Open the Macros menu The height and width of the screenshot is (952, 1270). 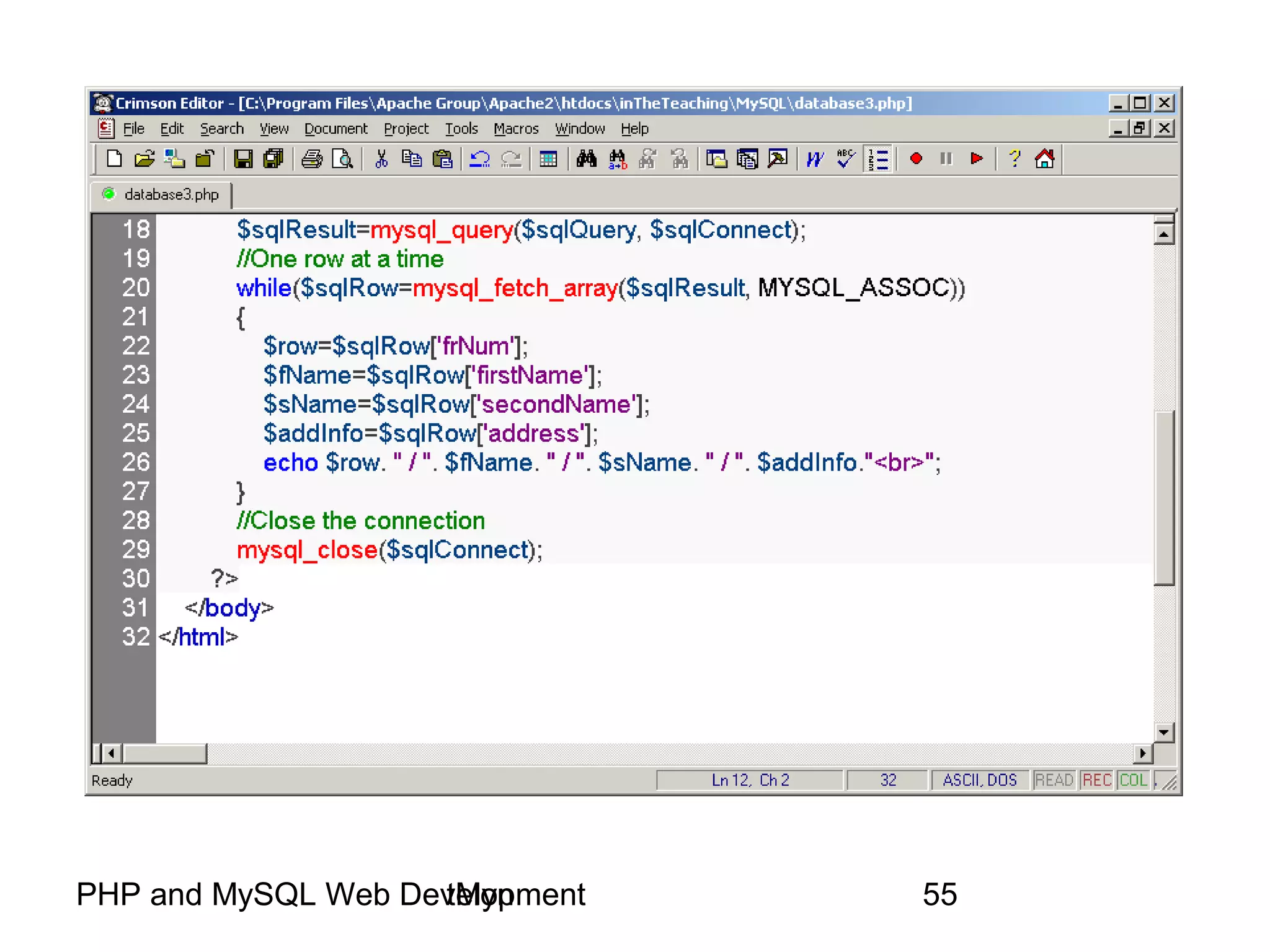coord(516,129)
